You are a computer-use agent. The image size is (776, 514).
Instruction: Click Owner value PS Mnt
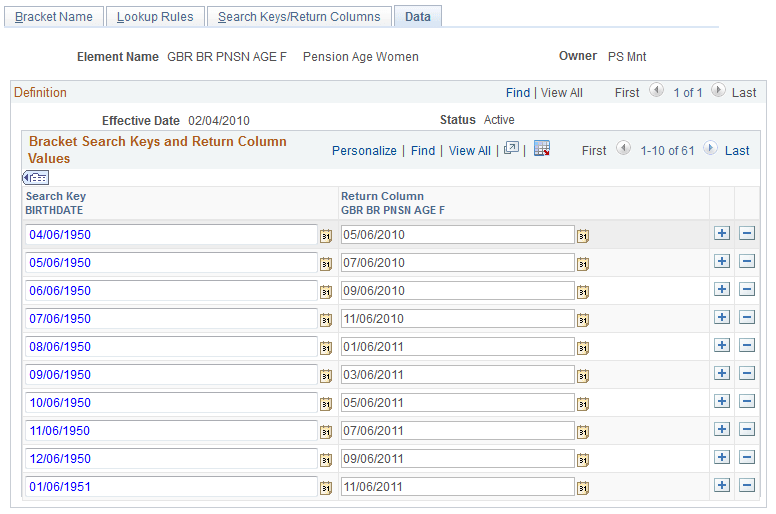[627, 57]
